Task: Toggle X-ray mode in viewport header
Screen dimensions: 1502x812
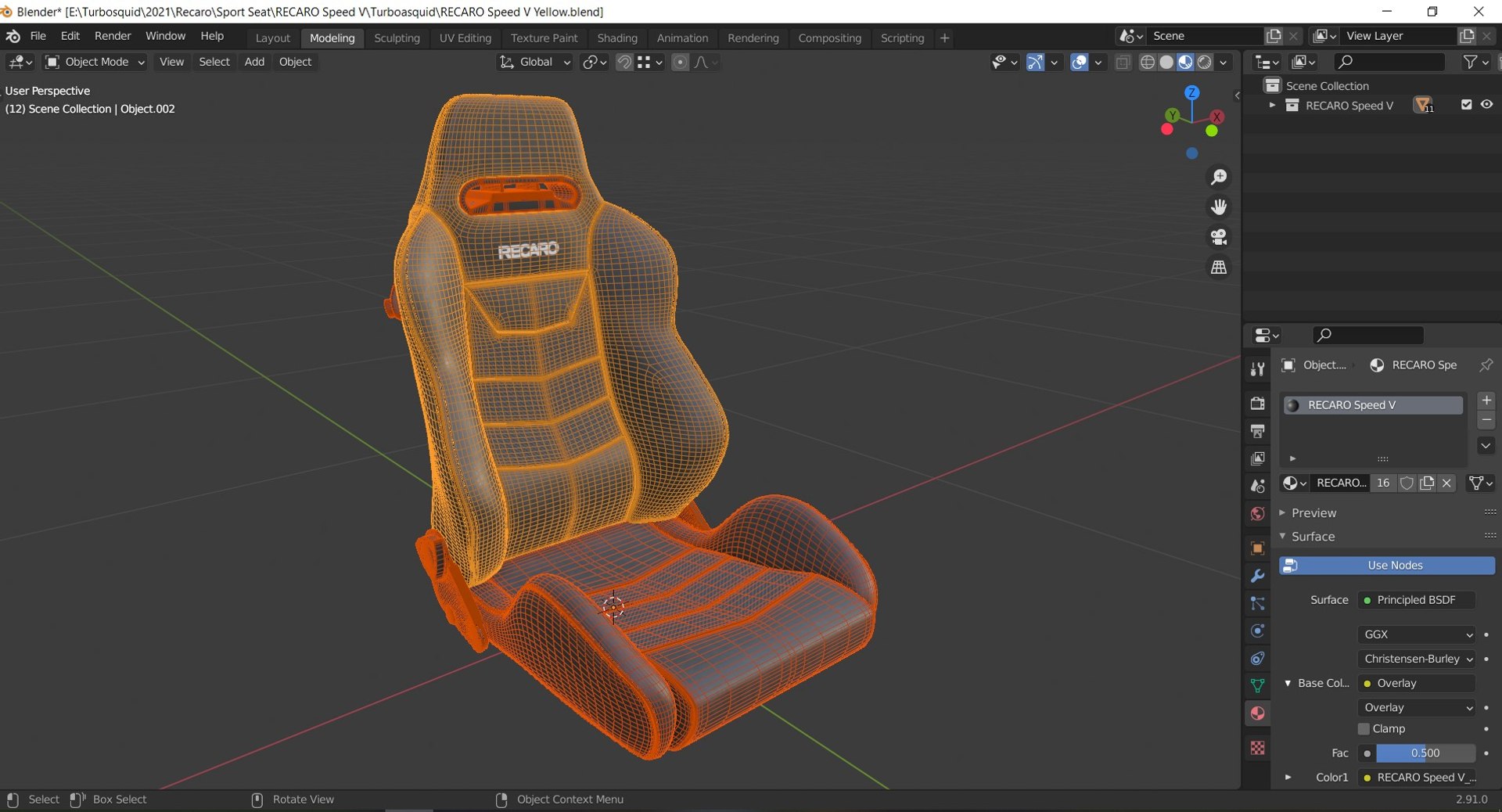Action: [x=1123, y=63]
